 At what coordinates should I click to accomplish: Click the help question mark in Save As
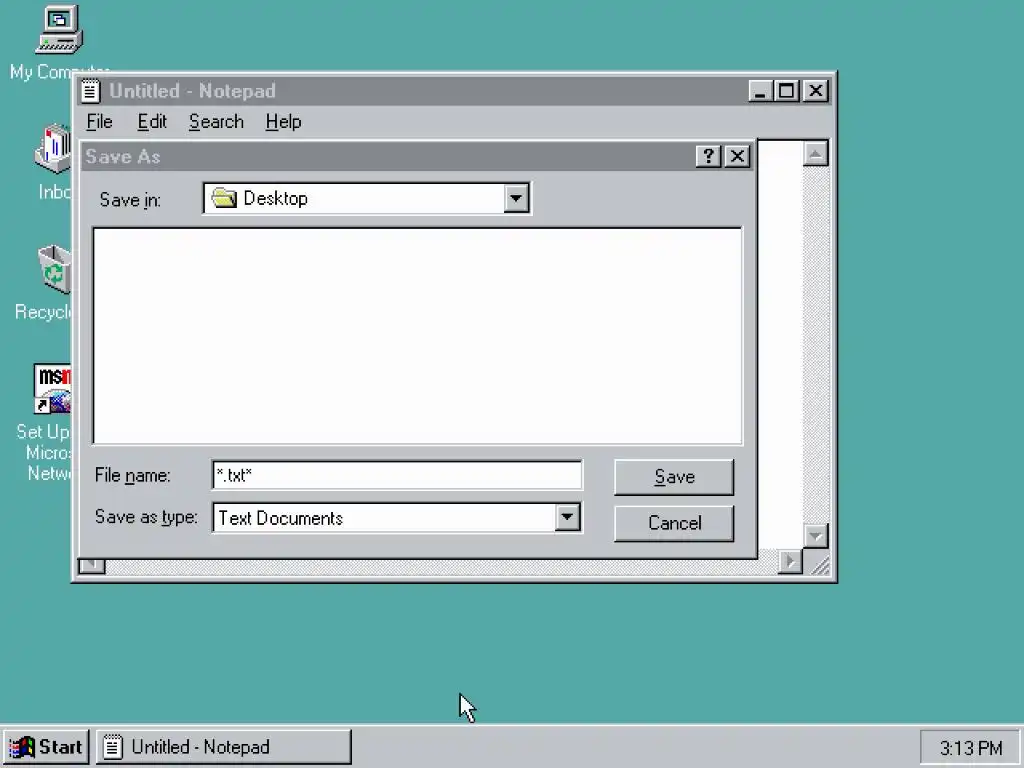pos(708,157)
